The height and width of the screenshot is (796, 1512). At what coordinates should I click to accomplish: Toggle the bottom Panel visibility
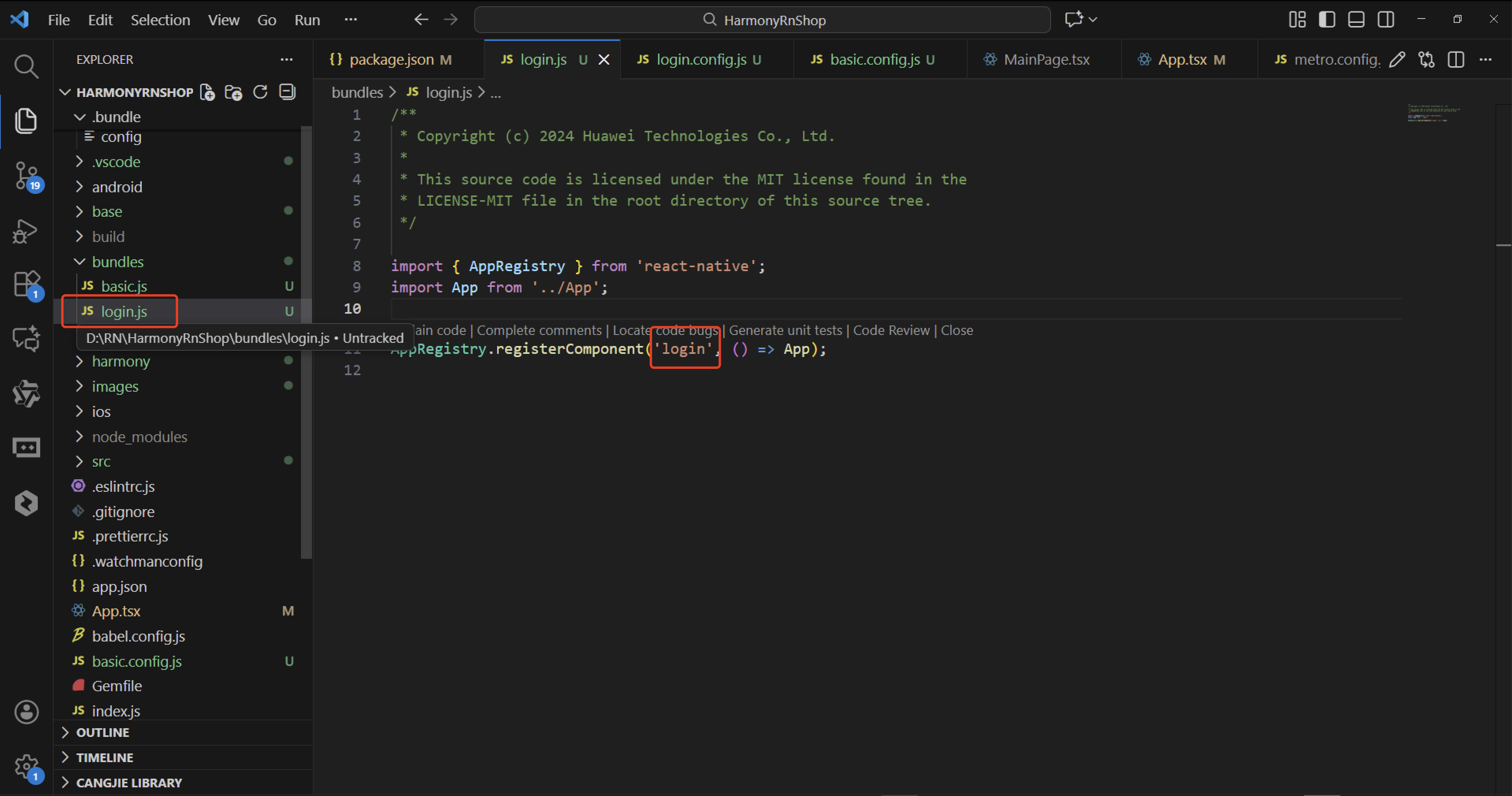click(x=1356, y=20)
